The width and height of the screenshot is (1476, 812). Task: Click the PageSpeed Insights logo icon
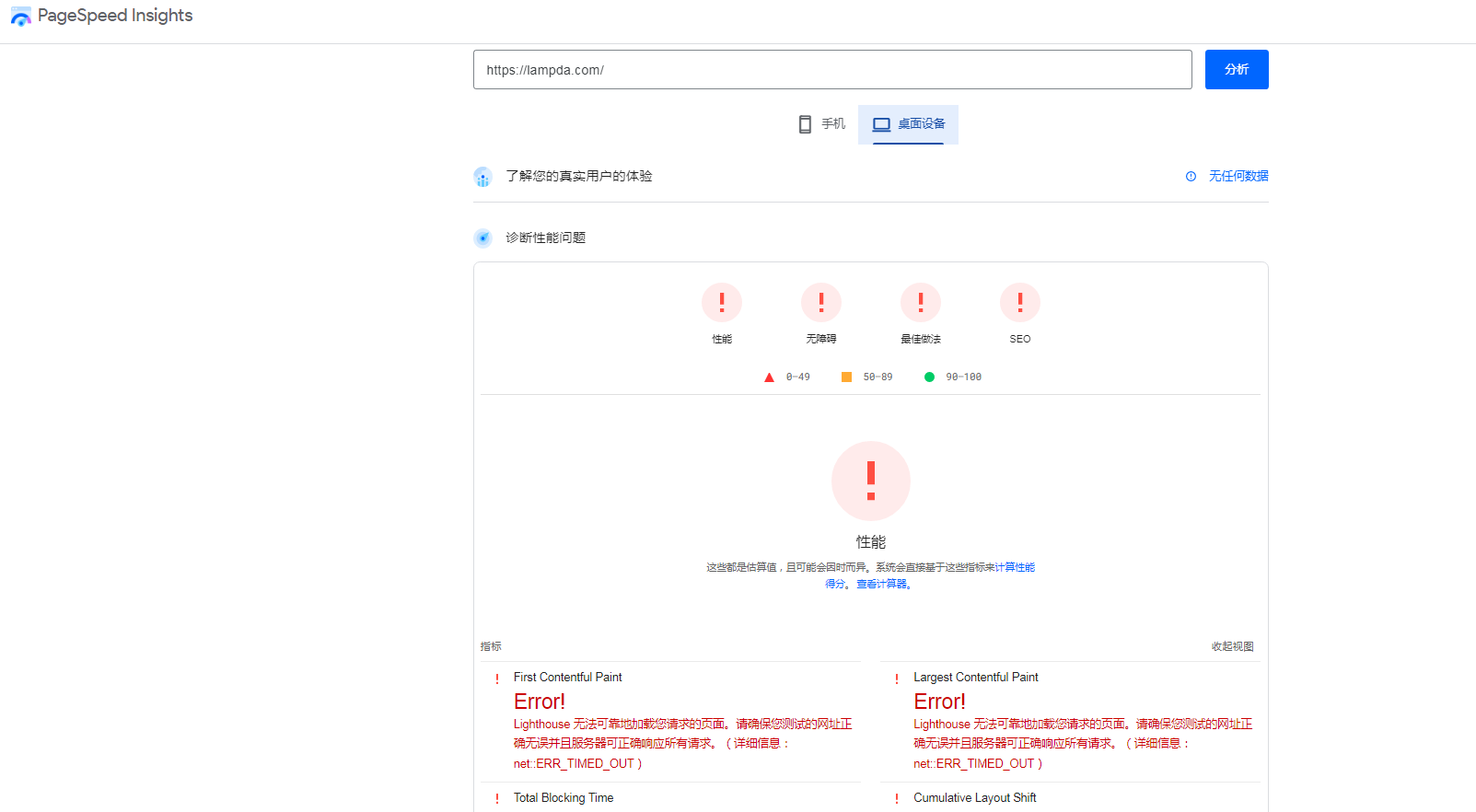coord(20,17)
